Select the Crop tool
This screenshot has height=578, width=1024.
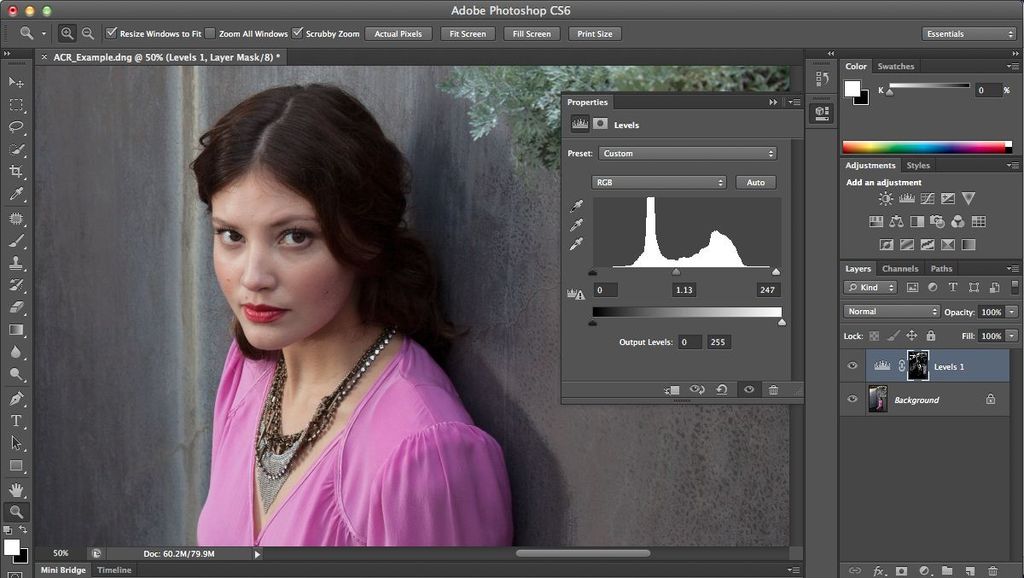(16, 172)
